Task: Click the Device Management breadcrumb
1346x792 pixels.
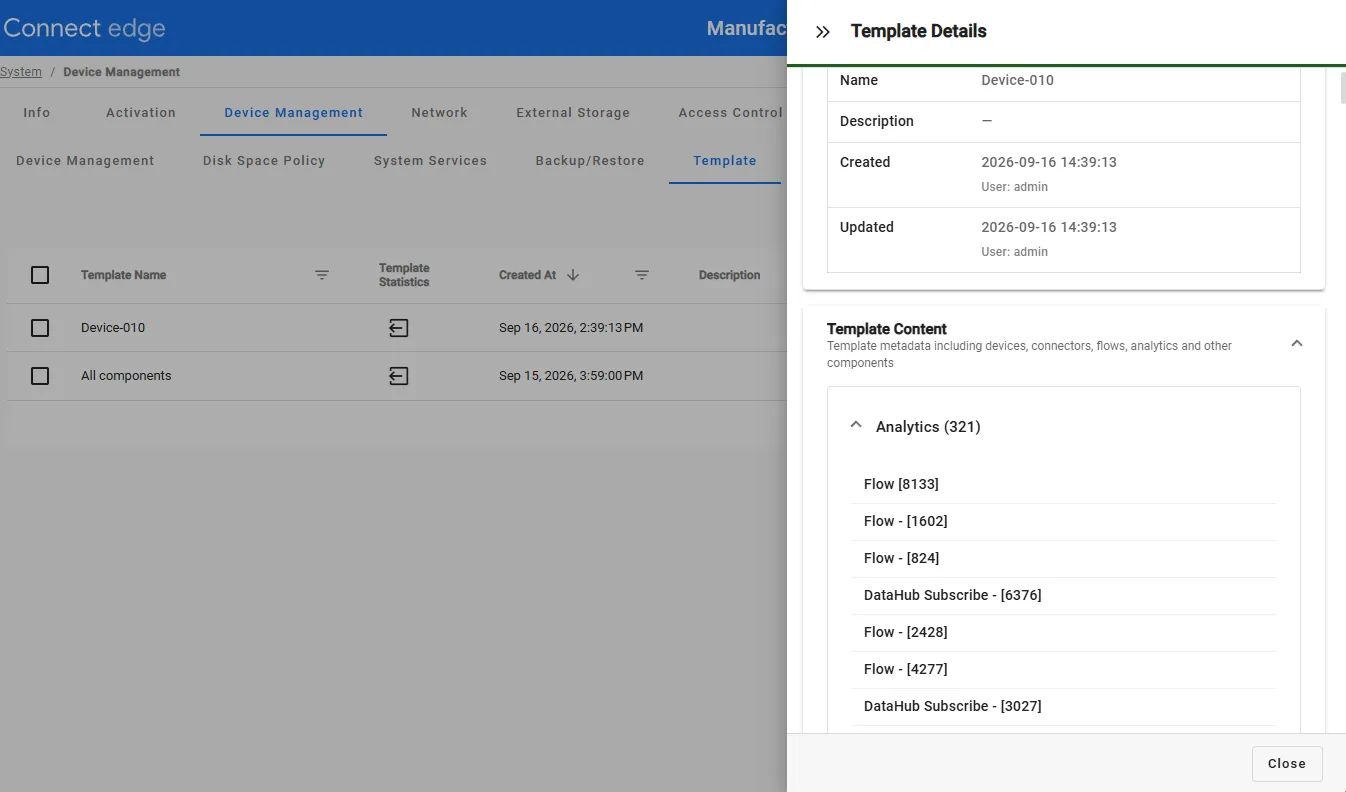Action: point(122,72)
